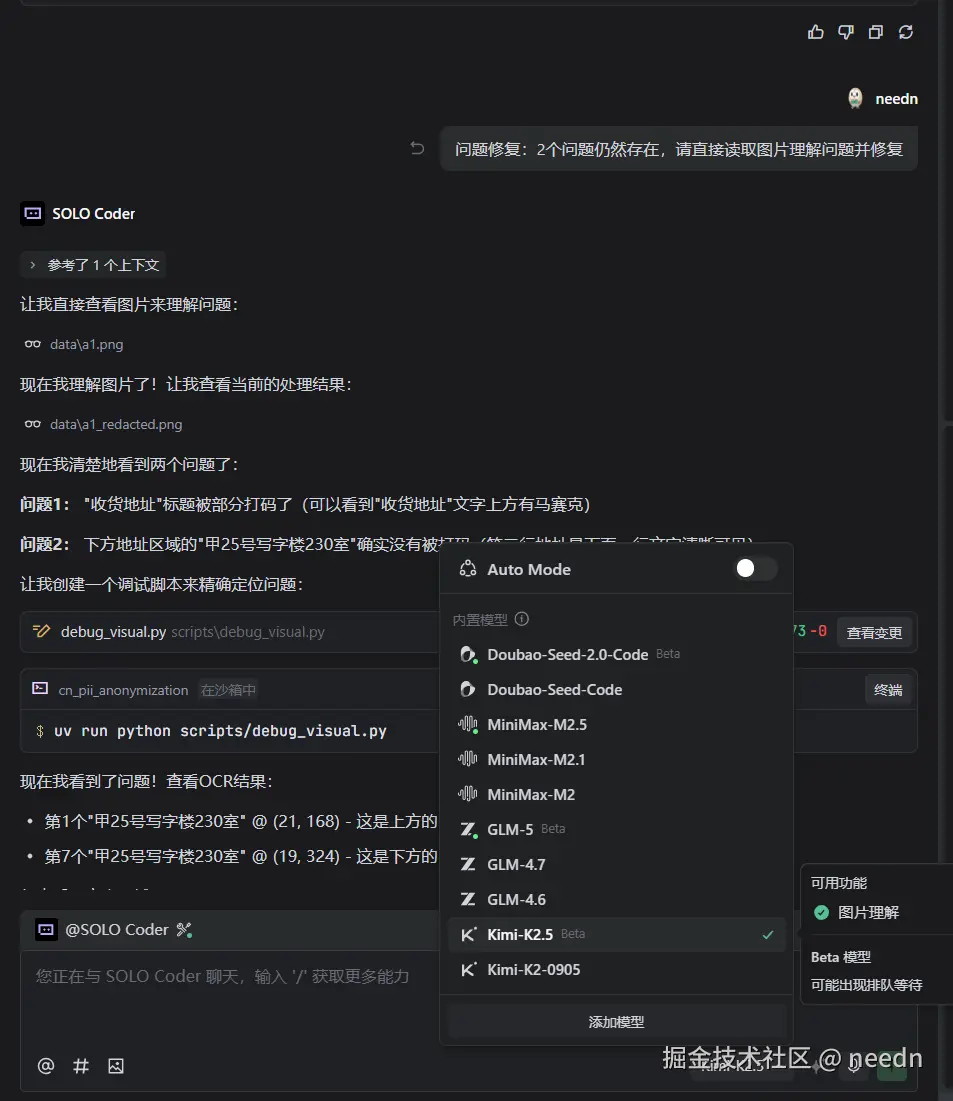Screen dimensions: 953x1101
Task: Click the SOLO Coder agent icon in the chat header
Action: [x=32, y=213]
